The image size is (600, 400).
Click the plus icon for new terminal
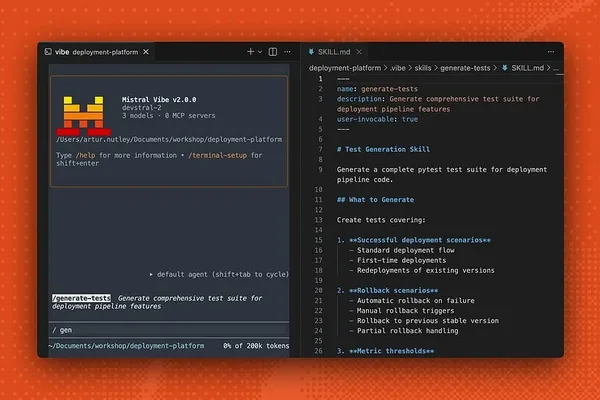[x=250, y=51]
